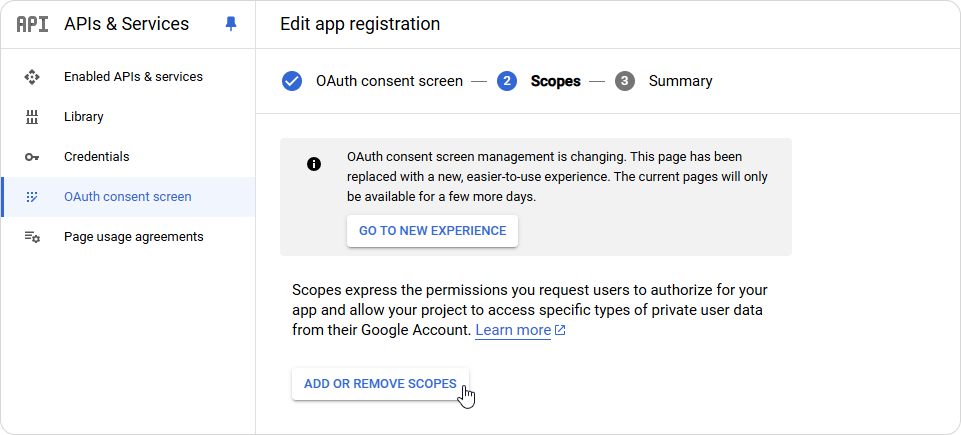Image resolution: width=961 pixels, height=435 pixels.
Task: Click the Enabled APIs & services icon
Action: (32, 77)
